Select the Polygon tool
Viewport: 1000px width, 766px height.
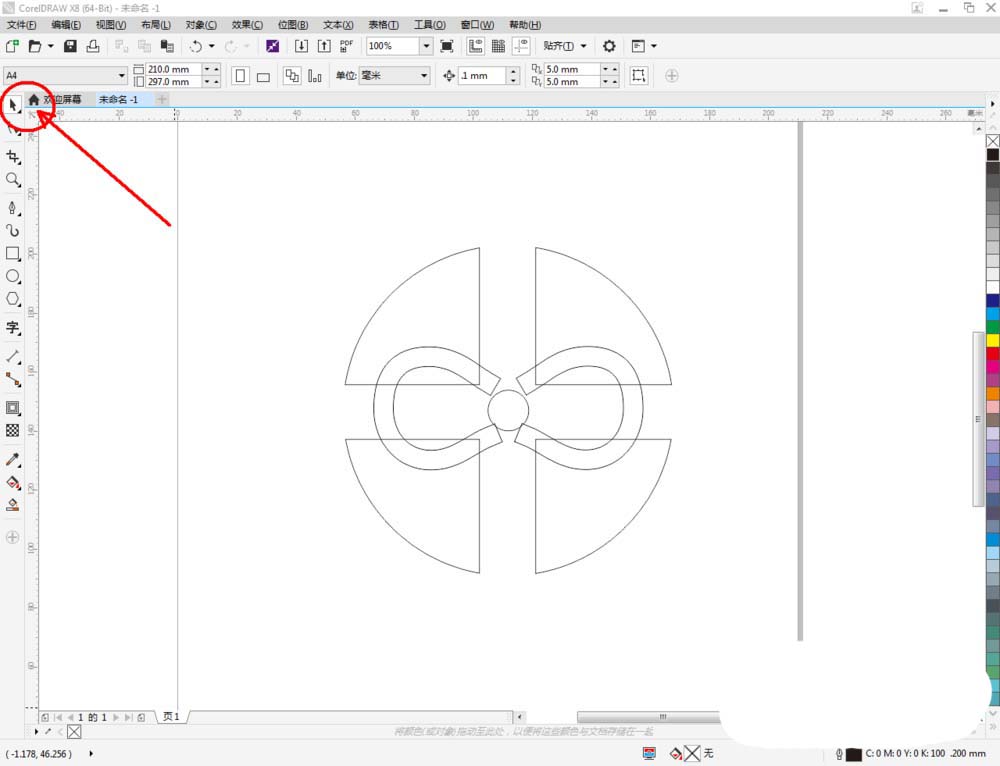(13, 299)
